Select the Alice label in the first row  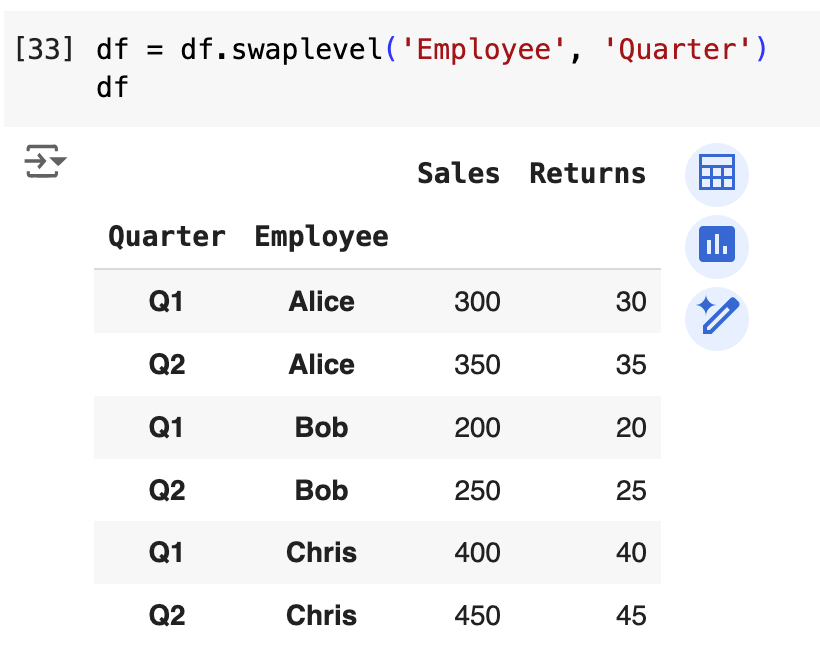pos(321,302)
